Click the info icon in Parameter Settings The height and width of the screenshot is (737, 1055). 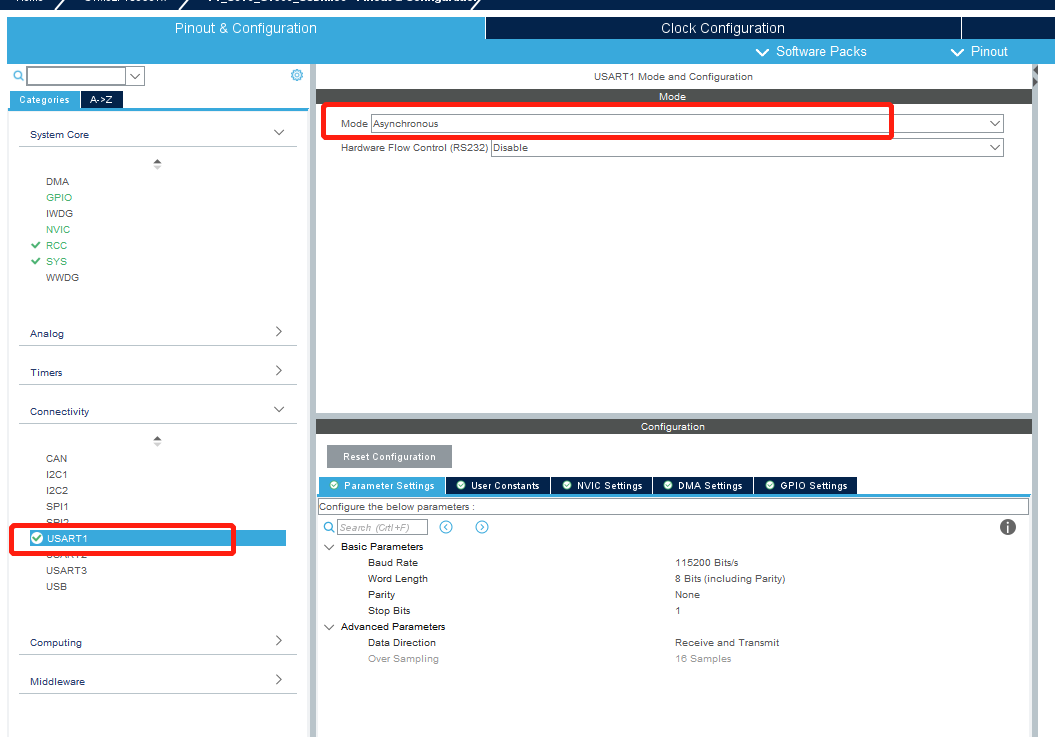(1007, 527)
